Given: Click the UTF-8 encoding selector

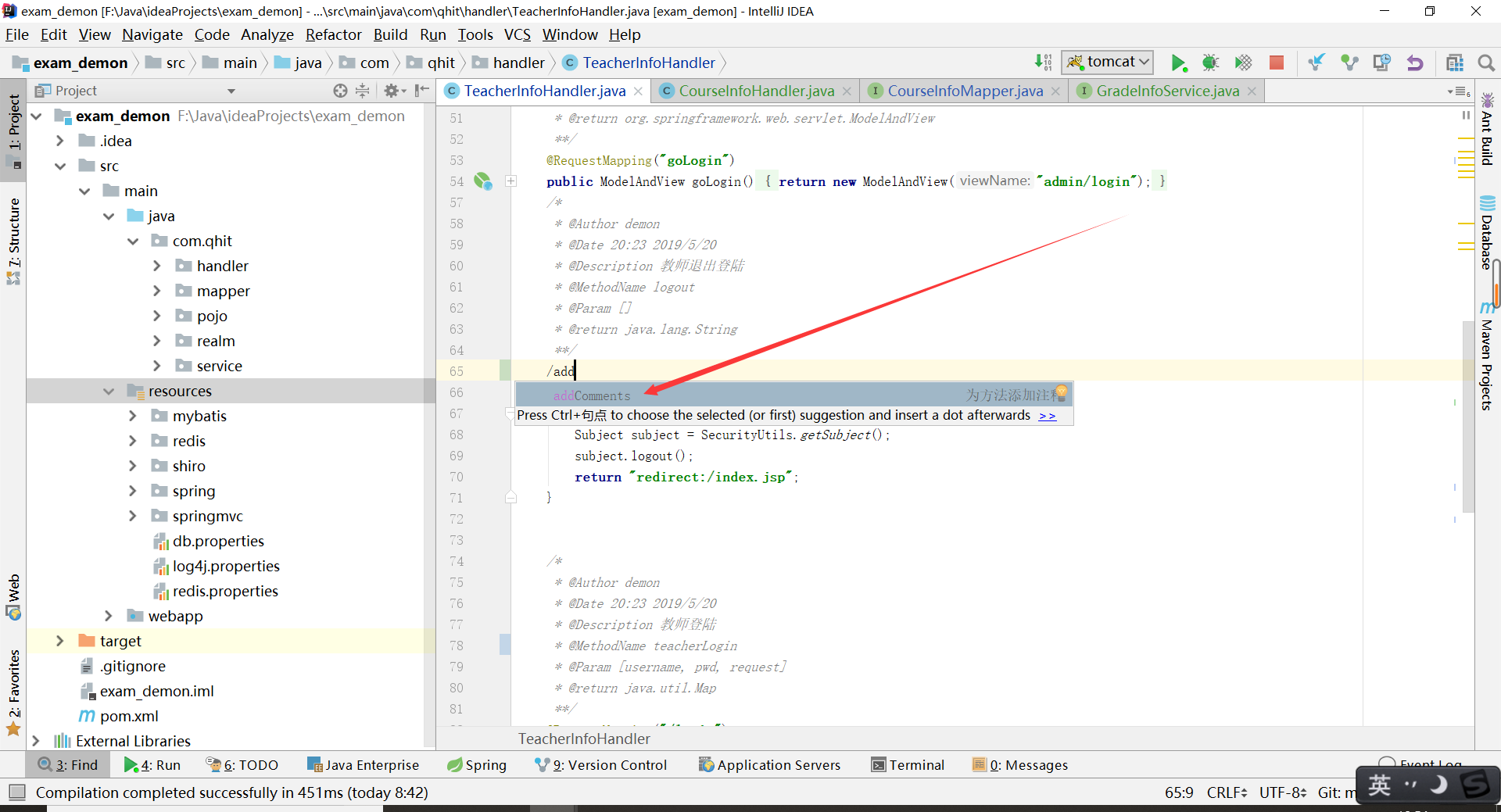Looking at the screenshot, I should coord(1283,792).
